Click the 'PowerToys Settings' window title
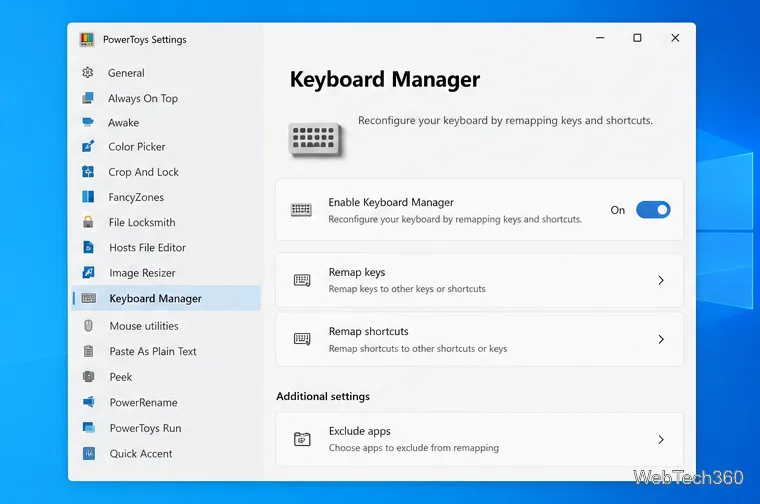This screenshot has width=760, height=504. pos(144,40)
